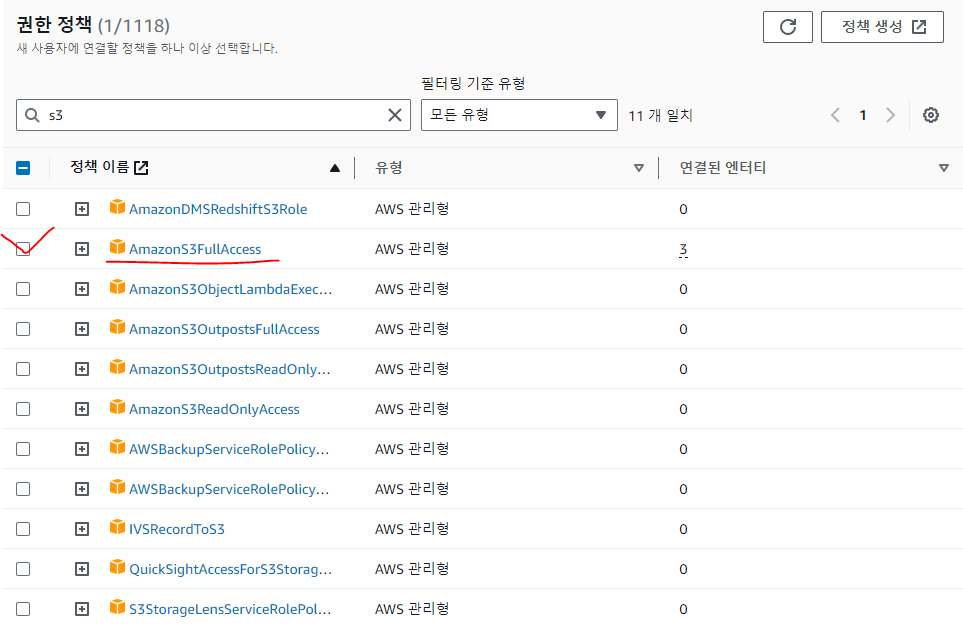Viewport: 963px width, 628px height.
Task: Check the QuickSightAccessForS3Storag… checkbox
Action: [23, 569]
